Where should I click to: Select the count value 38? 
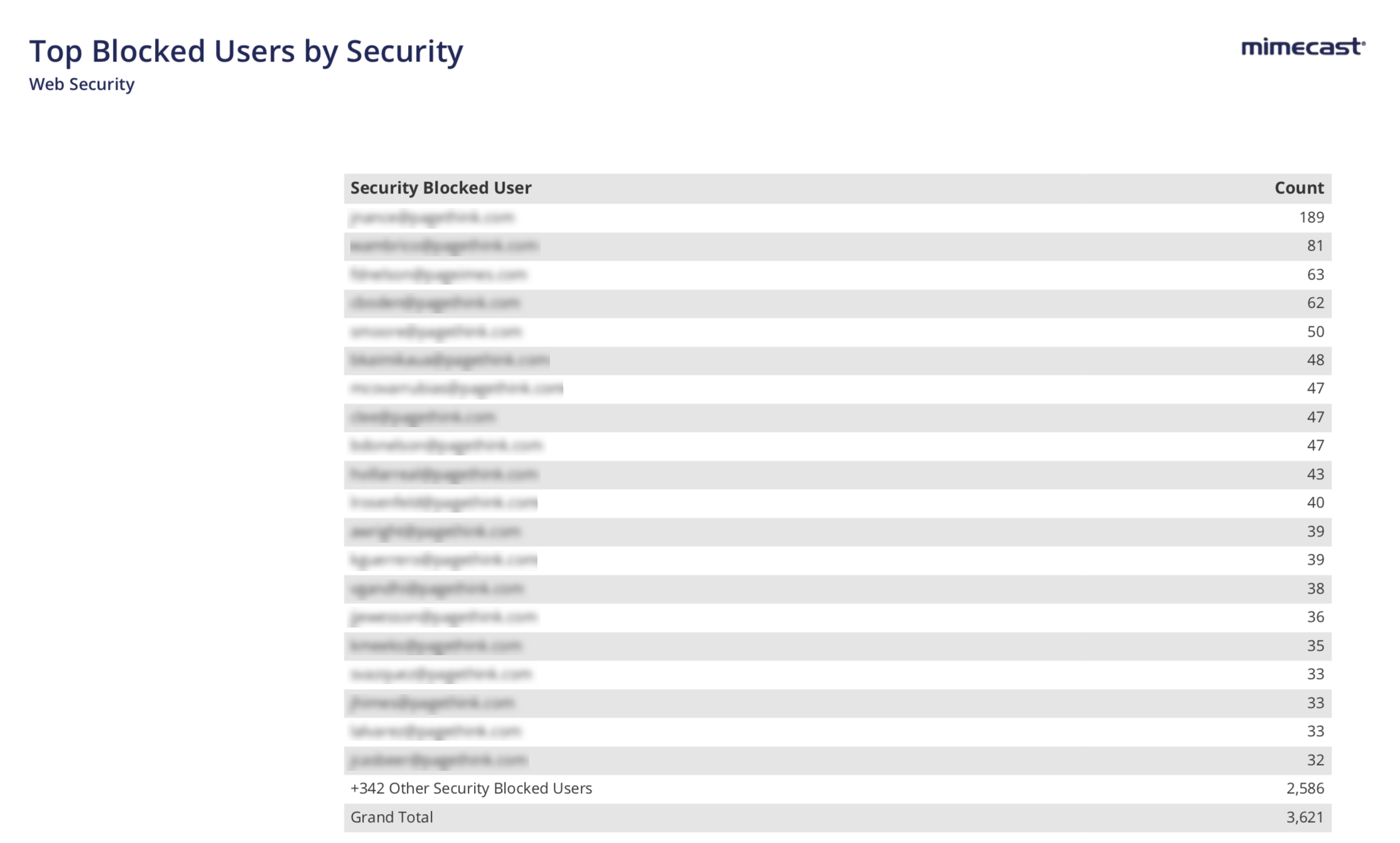pyautogui.click(x=1315, y=589)
